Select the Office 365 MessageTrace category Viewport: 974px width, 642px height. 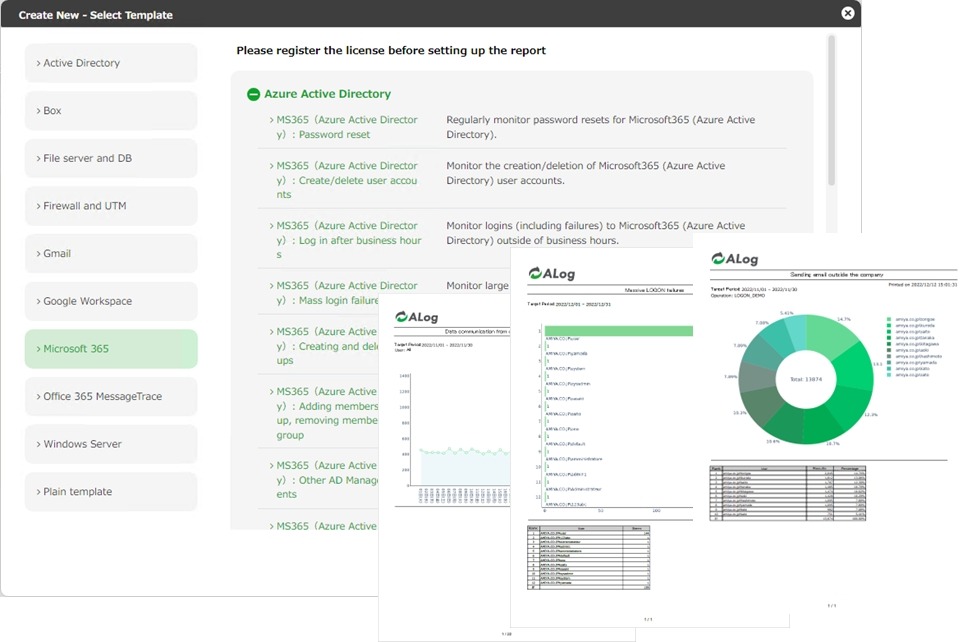110,396
